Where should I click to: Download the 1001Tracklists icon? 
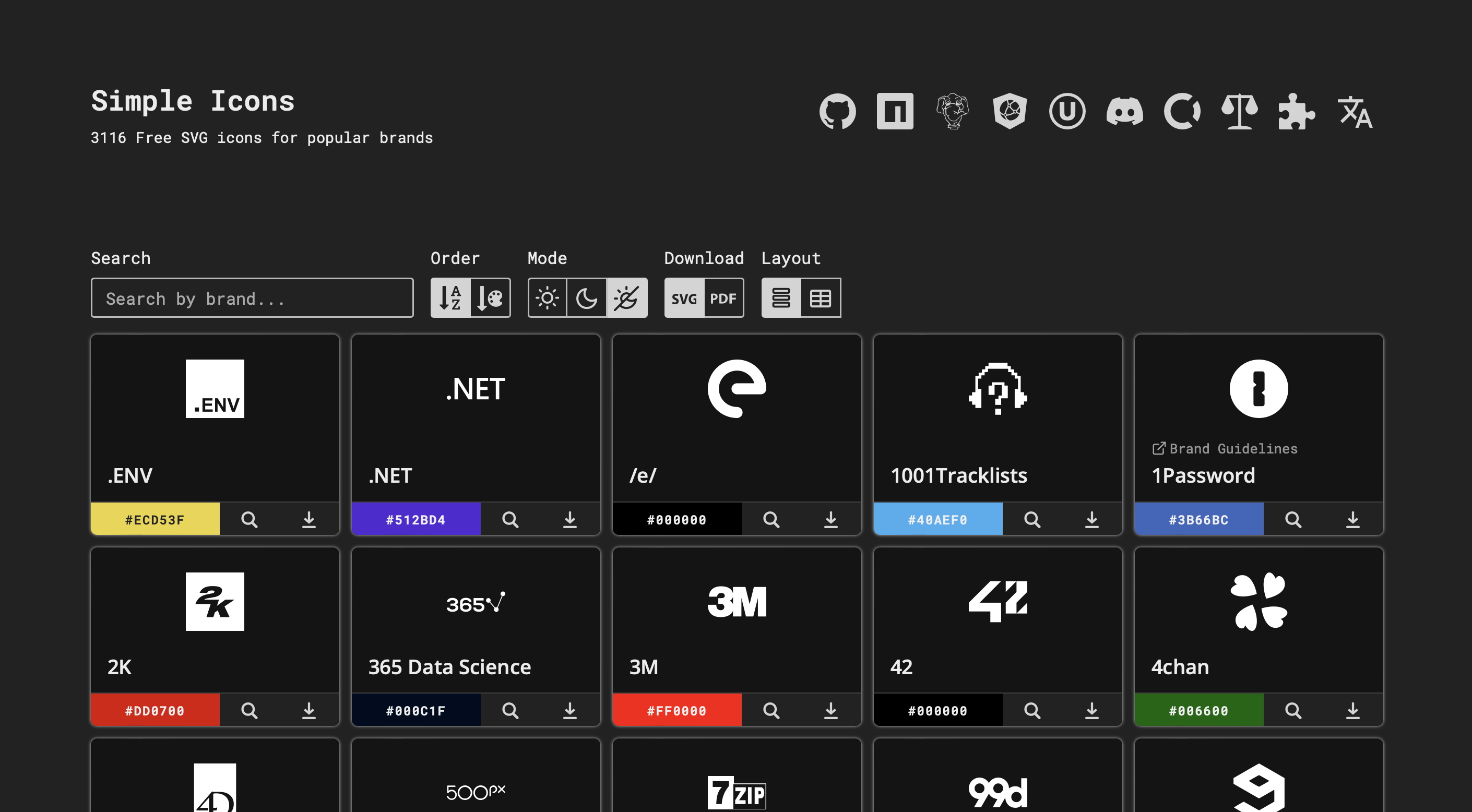point(1091,519)
